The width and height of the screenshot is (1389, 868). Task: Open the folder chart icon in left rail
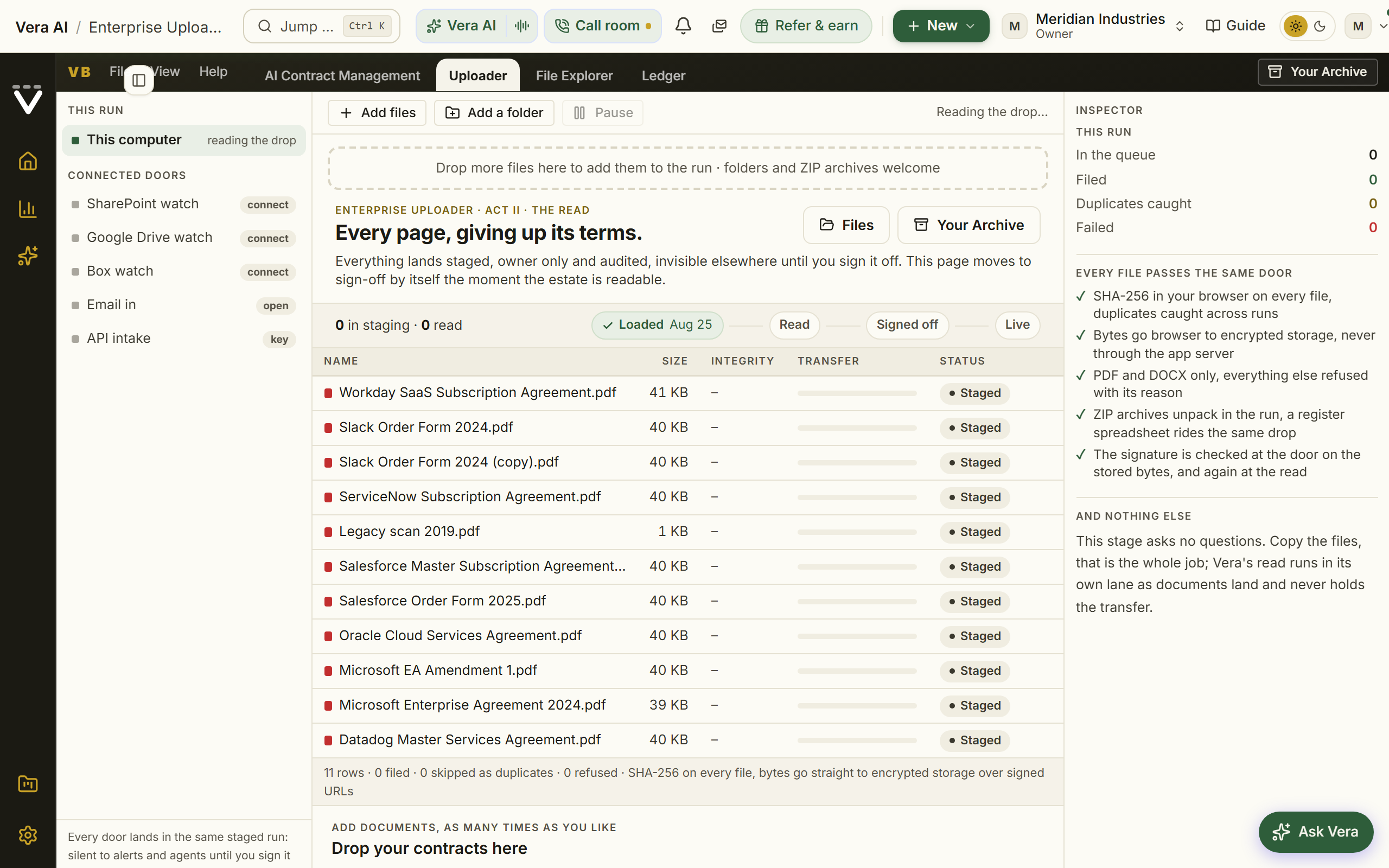point(28,783)
